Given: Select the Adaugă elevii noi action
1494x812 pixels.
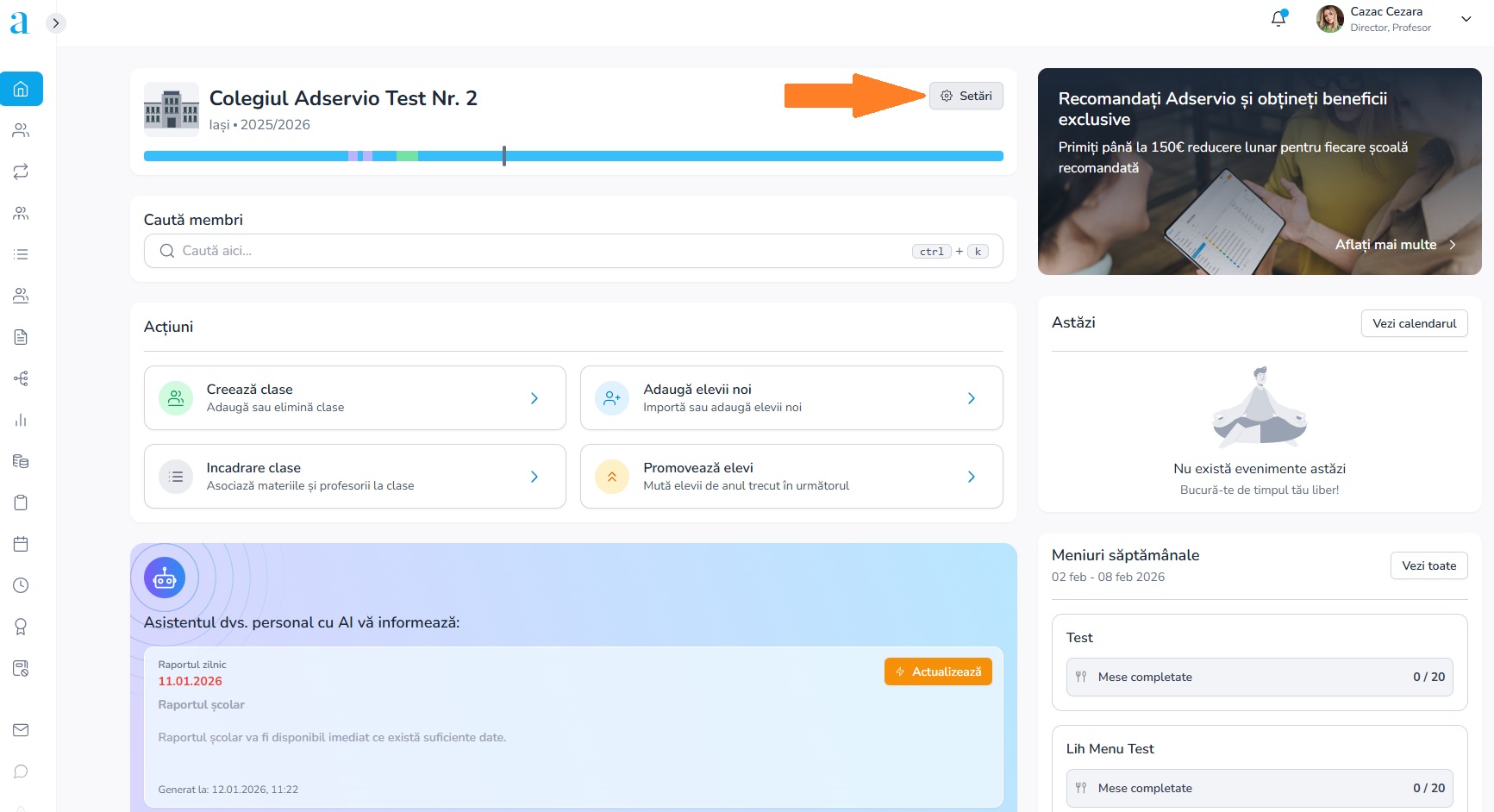Looking at the screenshot, I should [x=791, y=398].
